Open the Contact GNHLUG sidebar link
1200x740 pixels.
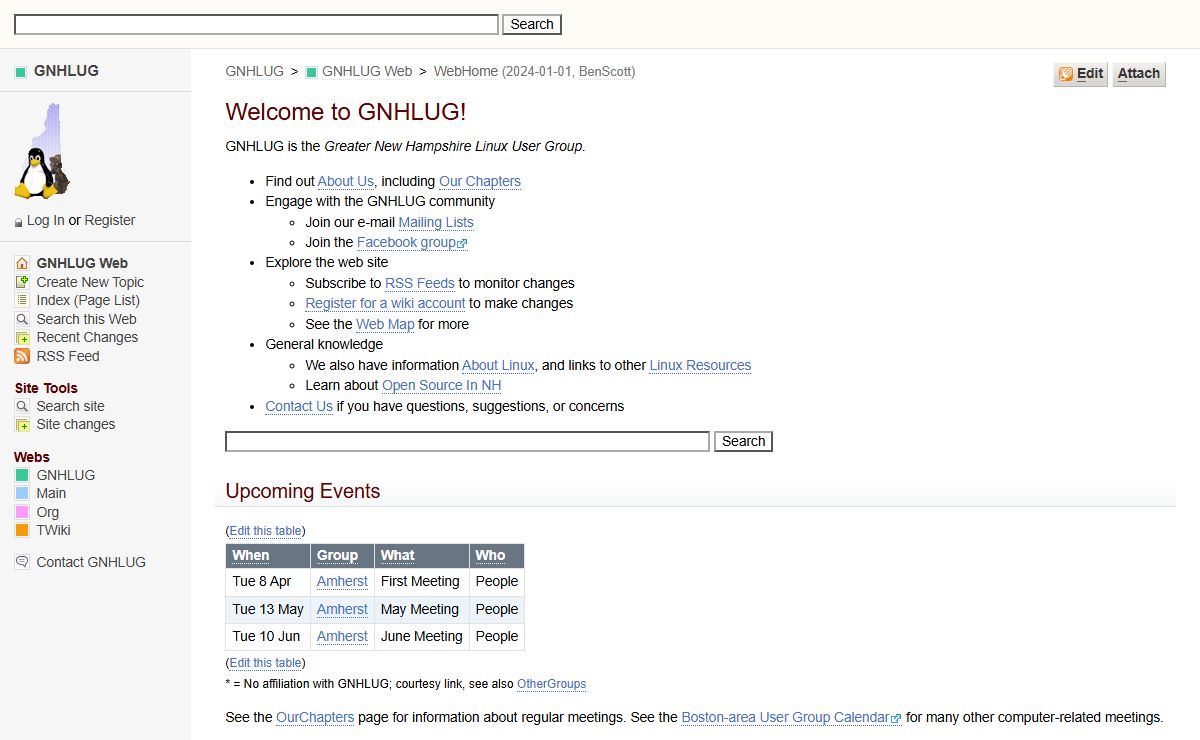[91, 562]
